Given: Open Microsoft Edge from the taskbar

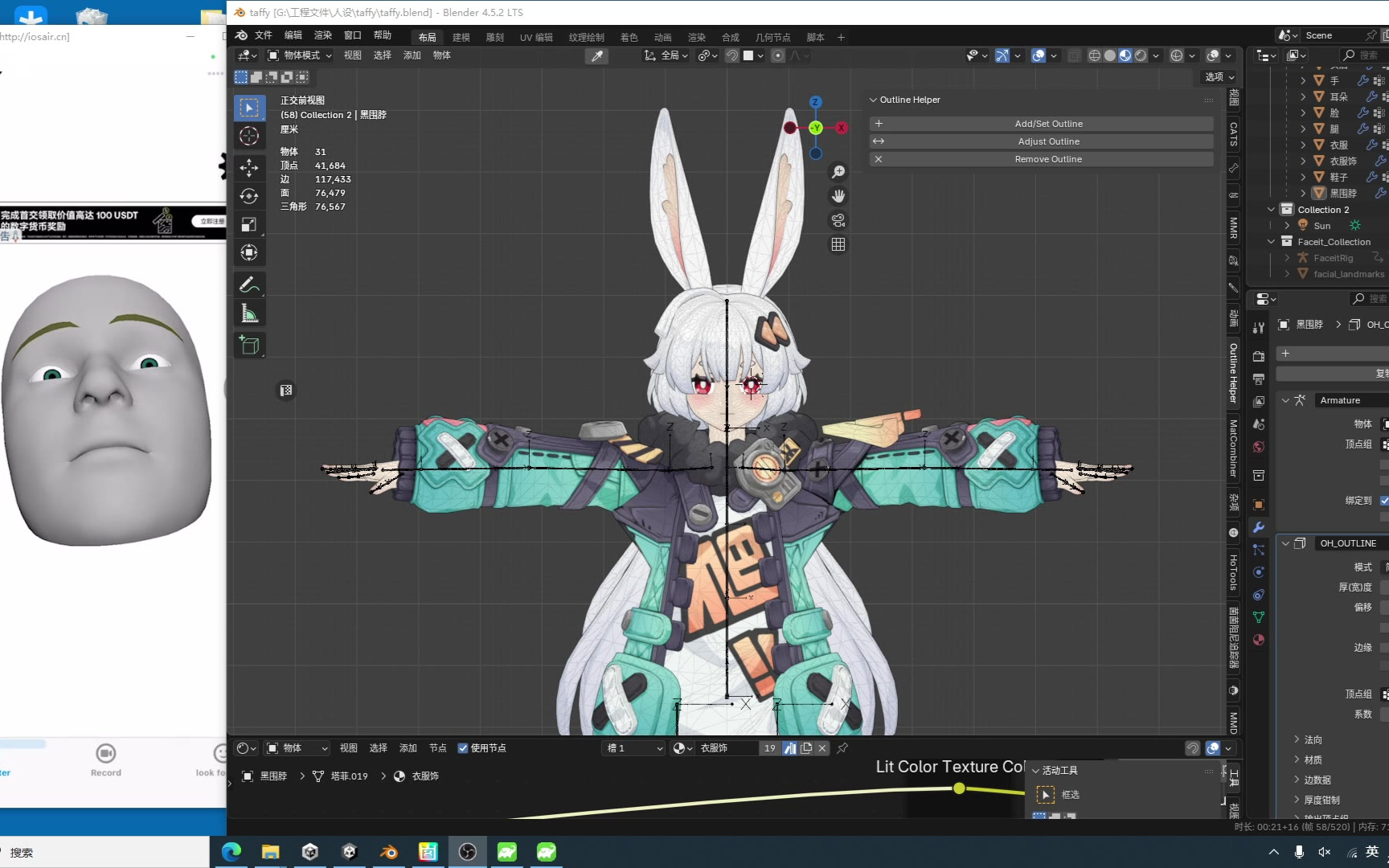Looking at the screenshot, I should click(231, 852).
